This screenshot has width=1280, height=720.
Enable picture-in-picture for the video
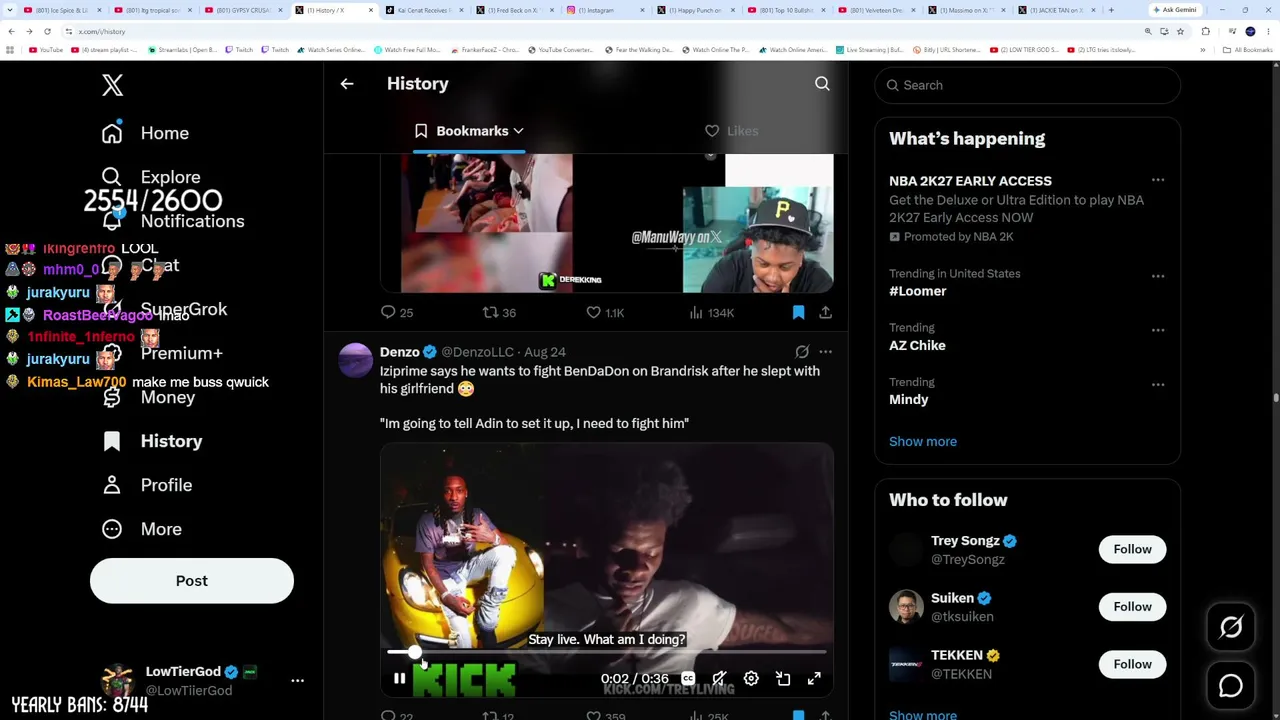[x=783, y=679]
